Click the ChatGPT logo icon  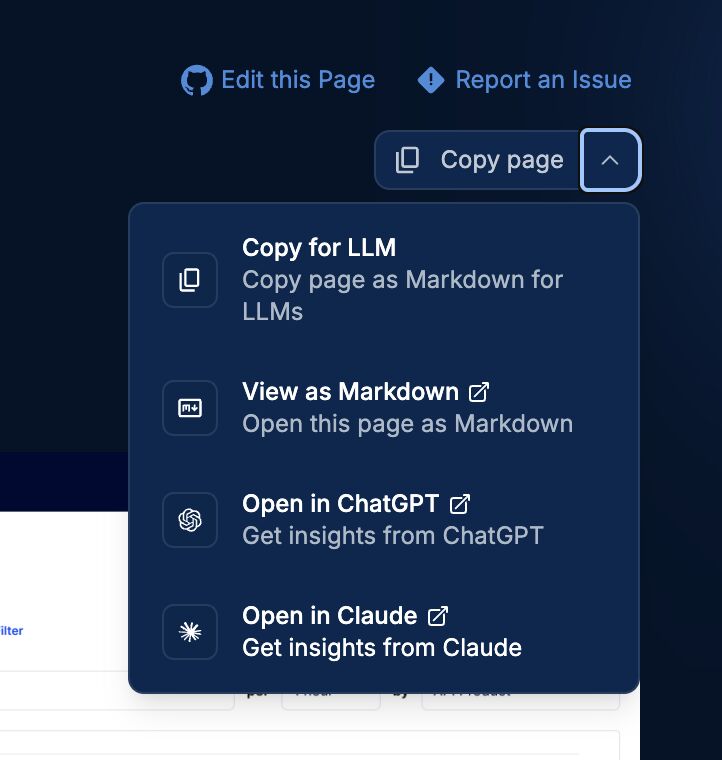190,520
